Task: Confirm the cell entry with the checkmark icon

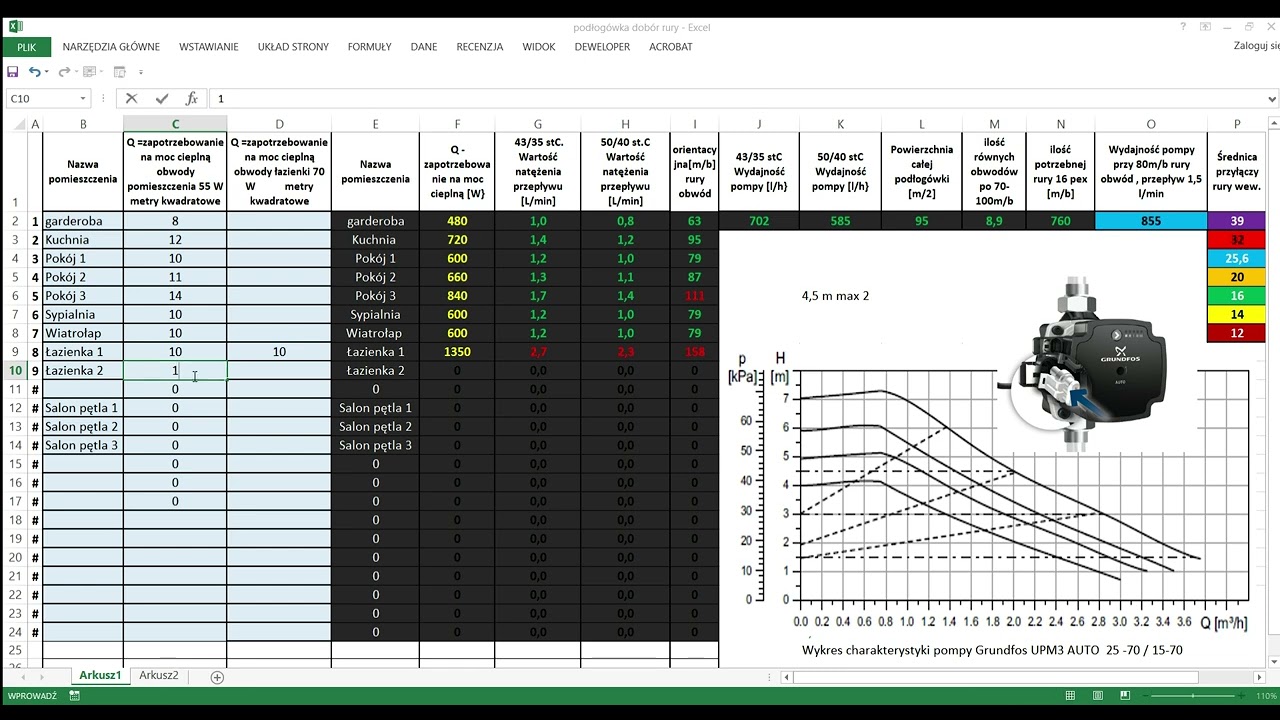Action: pos(162,98)
